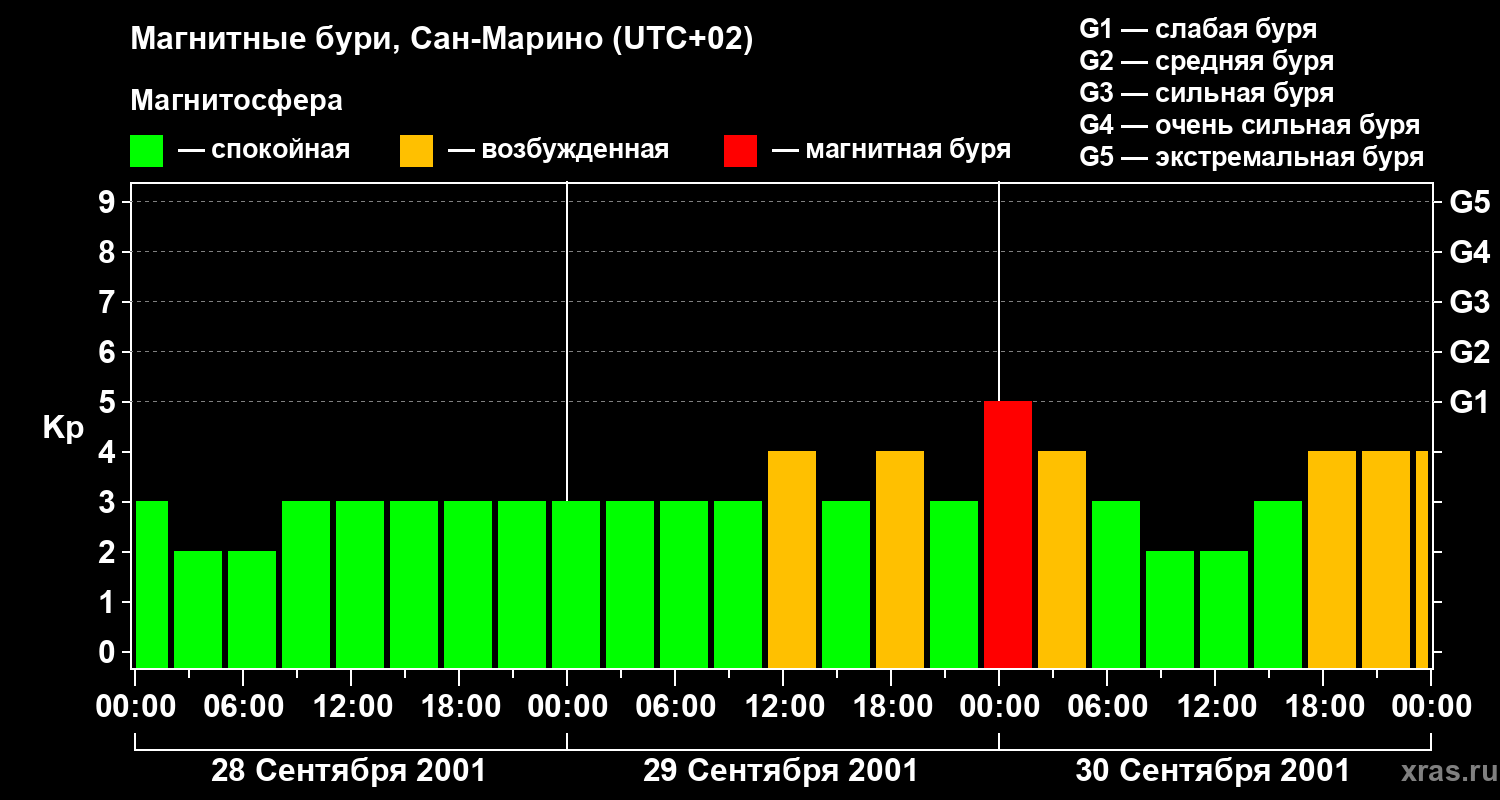Click the '28 Сентября 2001' date label
Screen dimensions: 1500x800
pyautogui.click(x=349, y=771)
